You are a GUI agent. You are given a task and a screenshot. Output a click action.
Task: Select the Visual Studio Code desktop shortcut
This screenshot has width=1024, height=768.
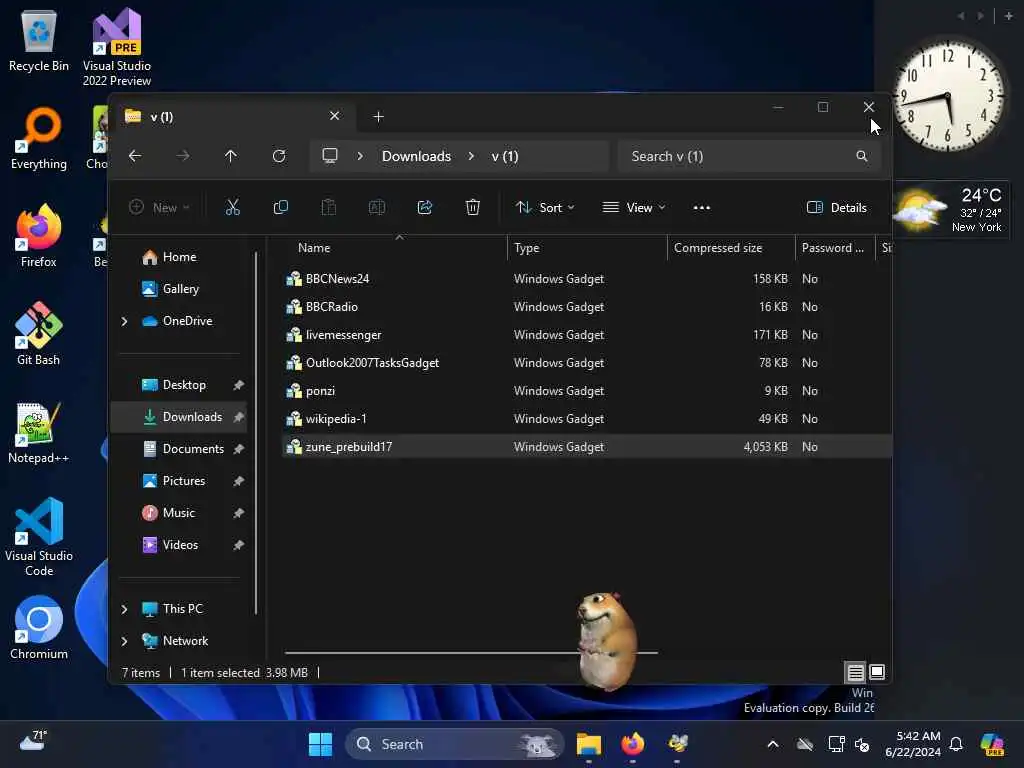point(39,537)
